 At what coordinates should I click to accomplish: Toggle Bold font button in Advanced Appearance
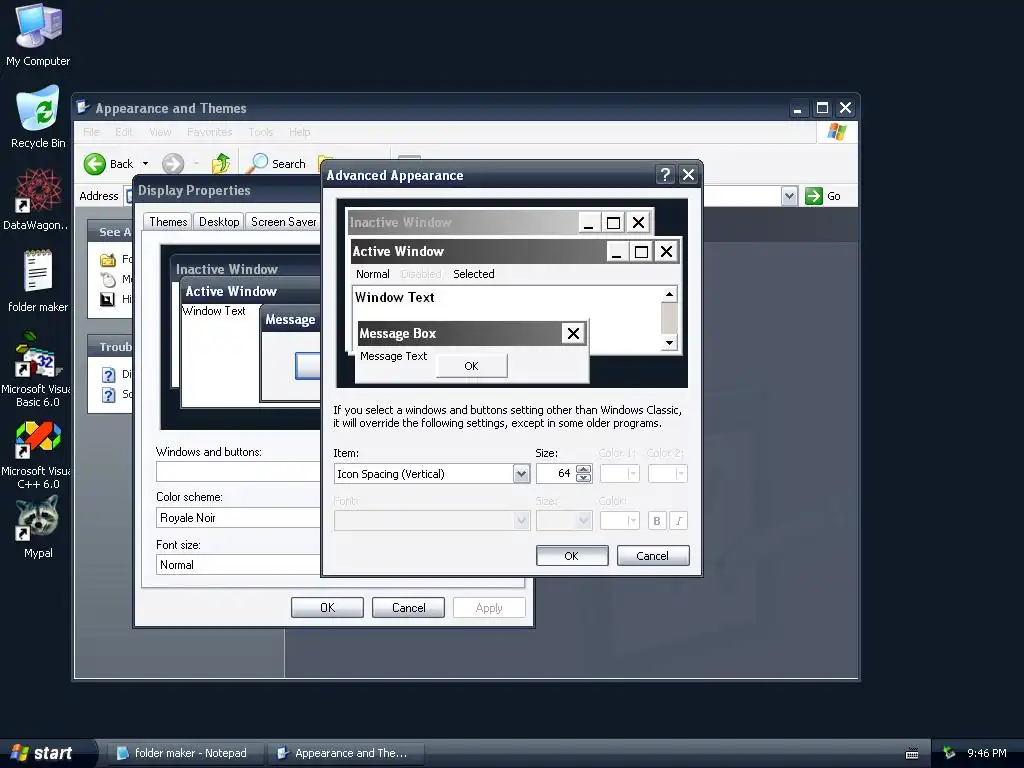pos(657,520)
